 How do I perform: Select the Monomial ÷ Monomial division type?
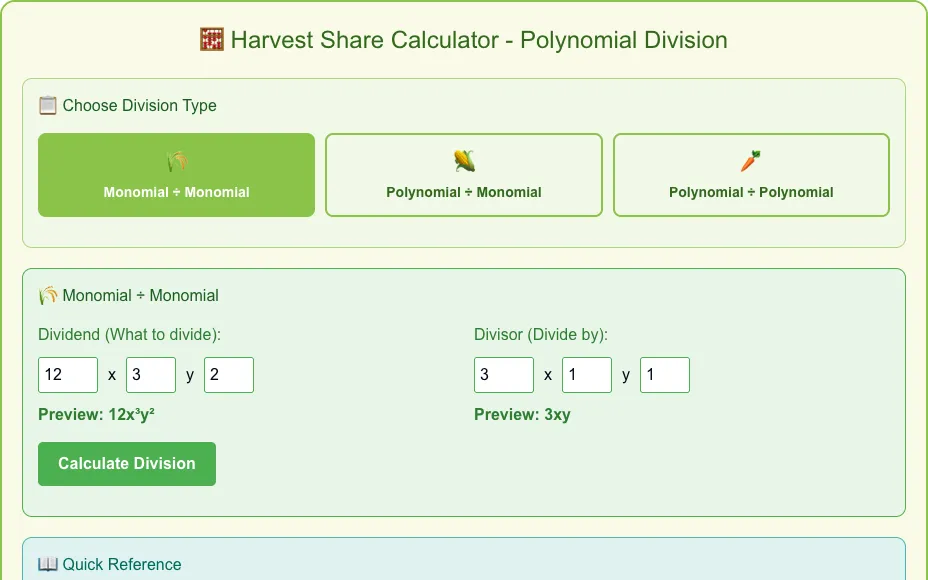click(x=176, y=175)
